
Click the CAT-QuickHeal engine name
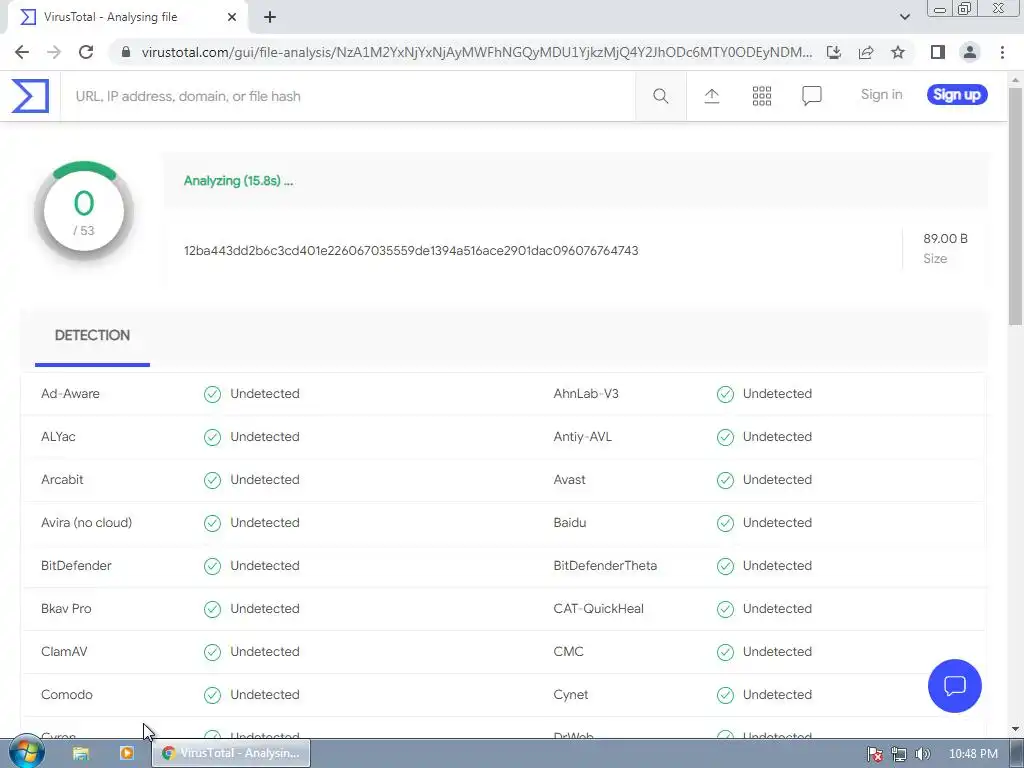point(598,609)
